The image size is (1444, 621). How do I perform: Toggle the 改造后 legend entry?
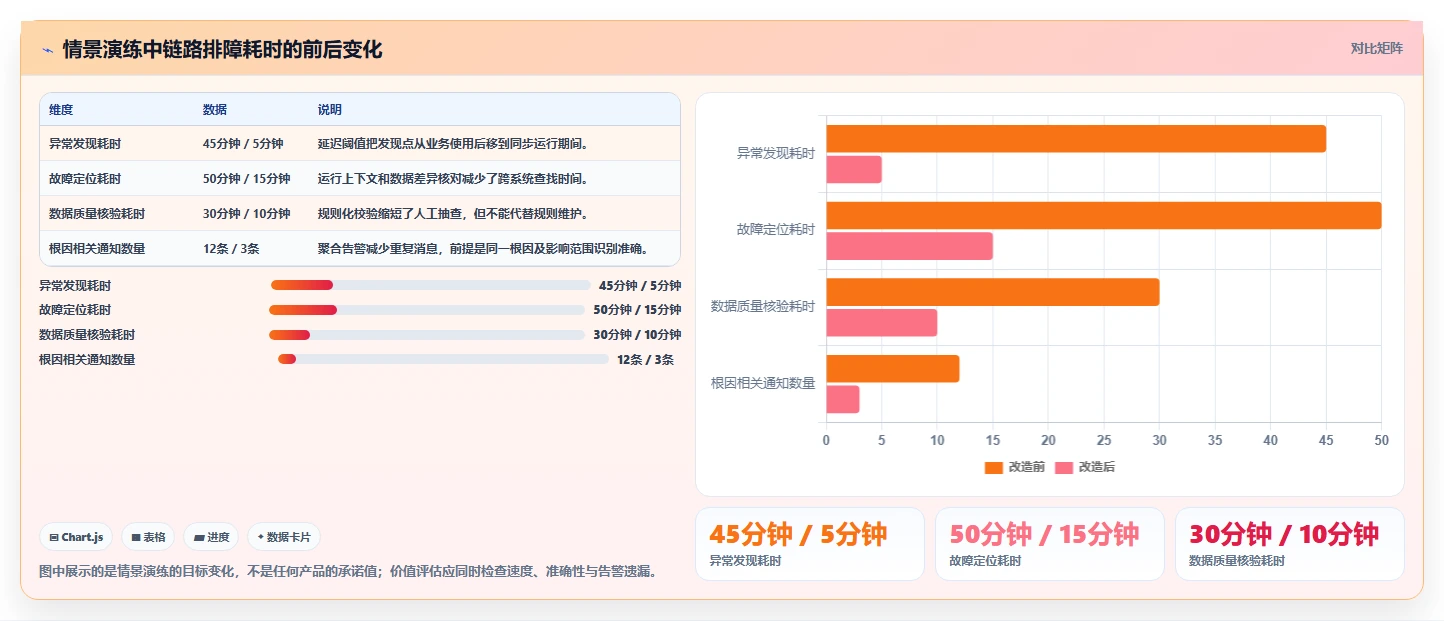1084,467
